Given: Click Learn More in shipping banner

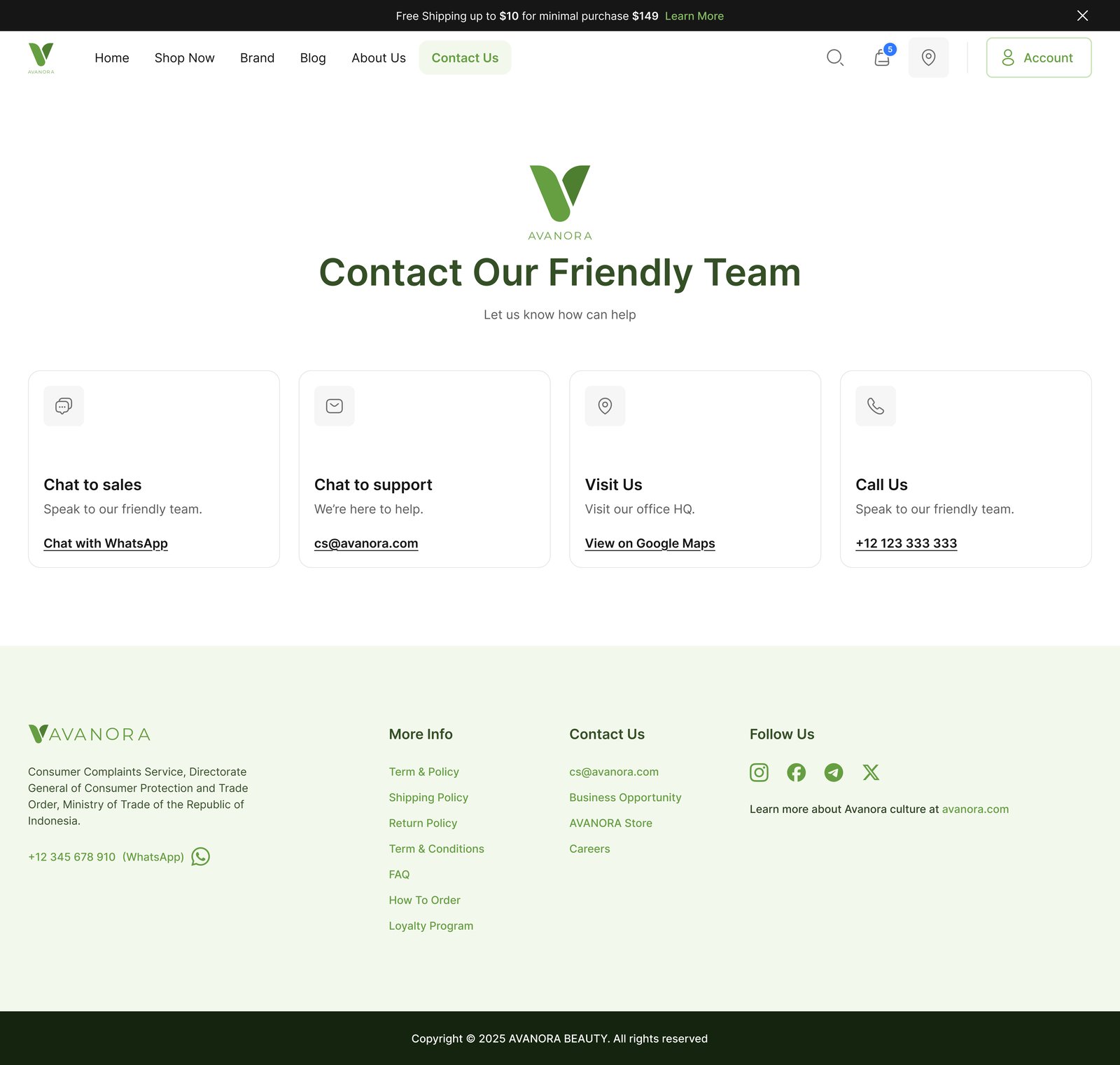Looking at the screenshot, I should [694, 16].
